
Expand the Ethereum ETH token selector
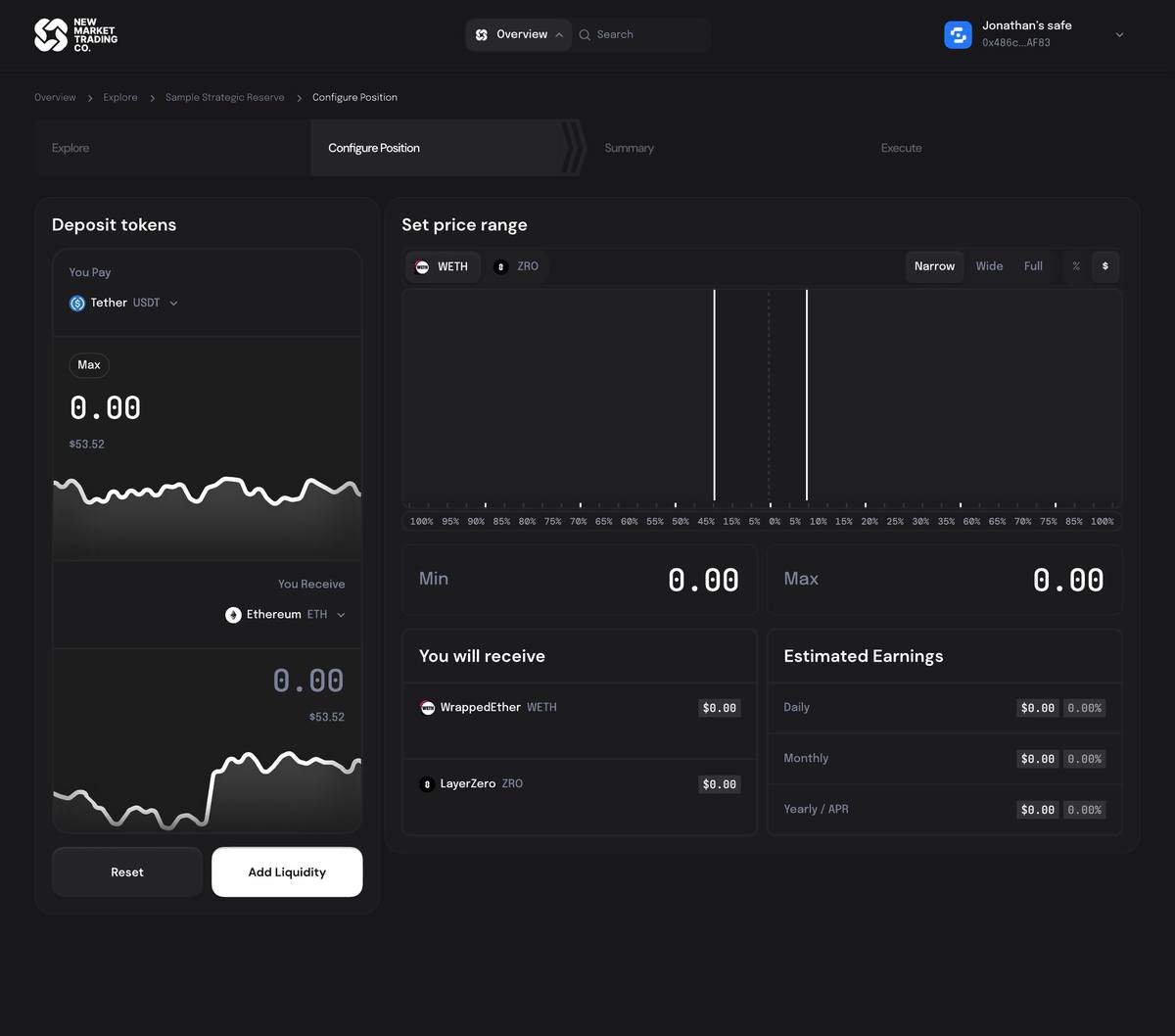click(341, 615)
